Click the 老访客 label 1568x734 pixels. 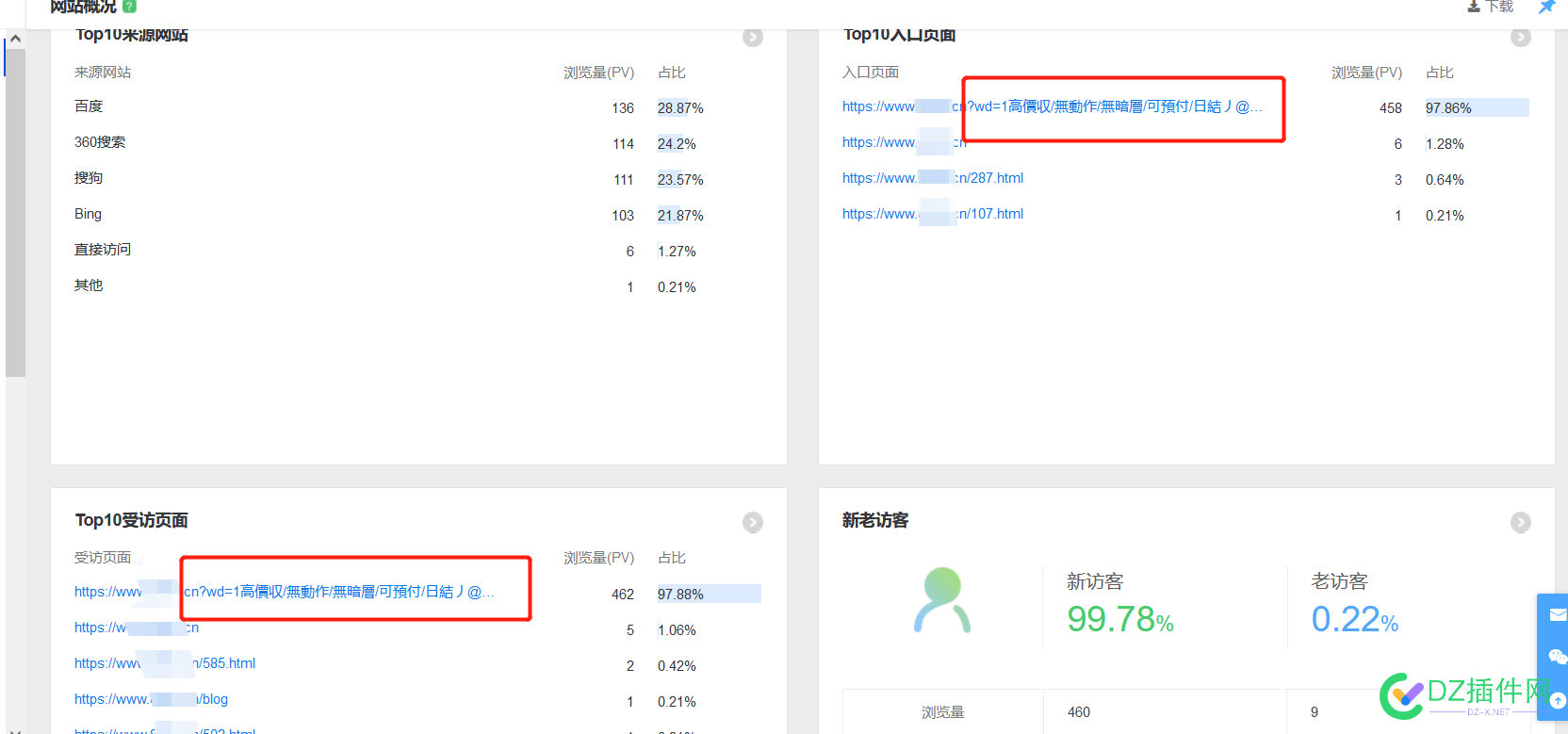coord(1339,581)
